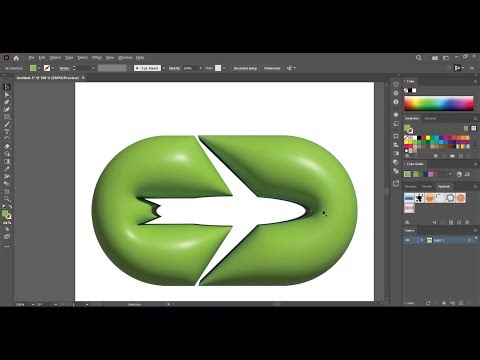
Task: Open the Window menu
Action: point(125,58)
